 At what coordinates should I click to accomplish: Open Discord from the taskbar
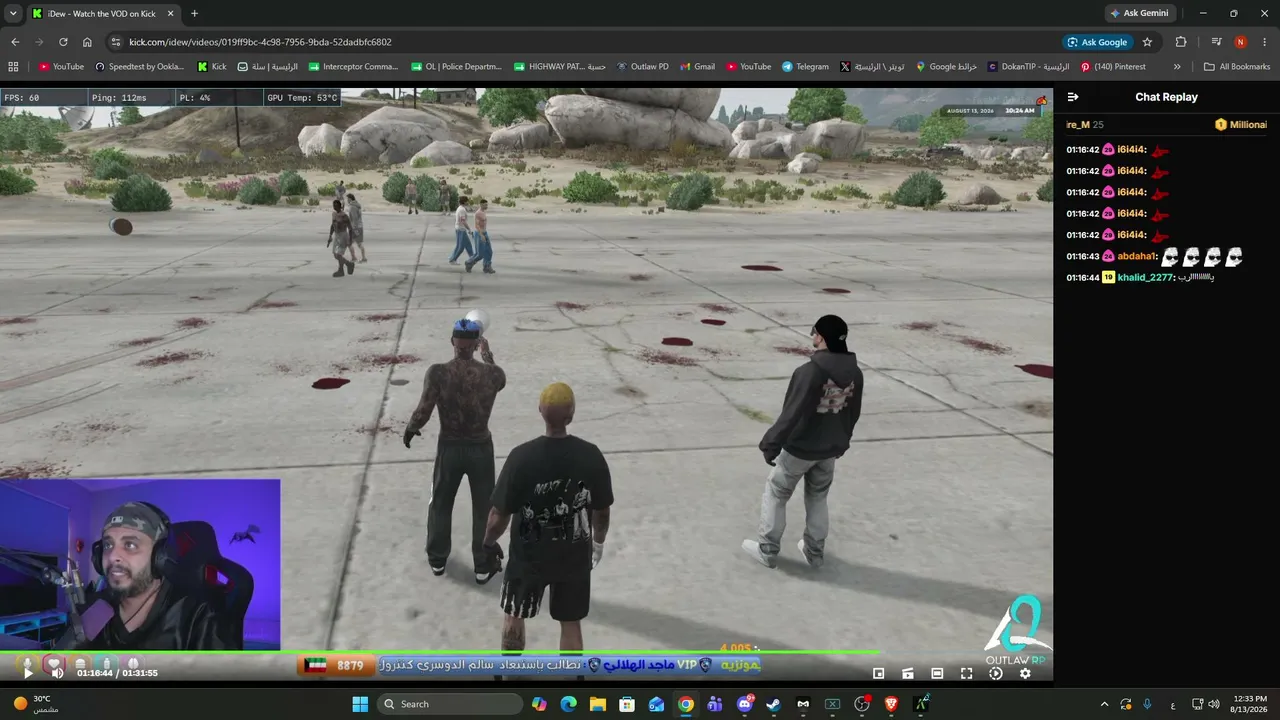tap(745, 704)
